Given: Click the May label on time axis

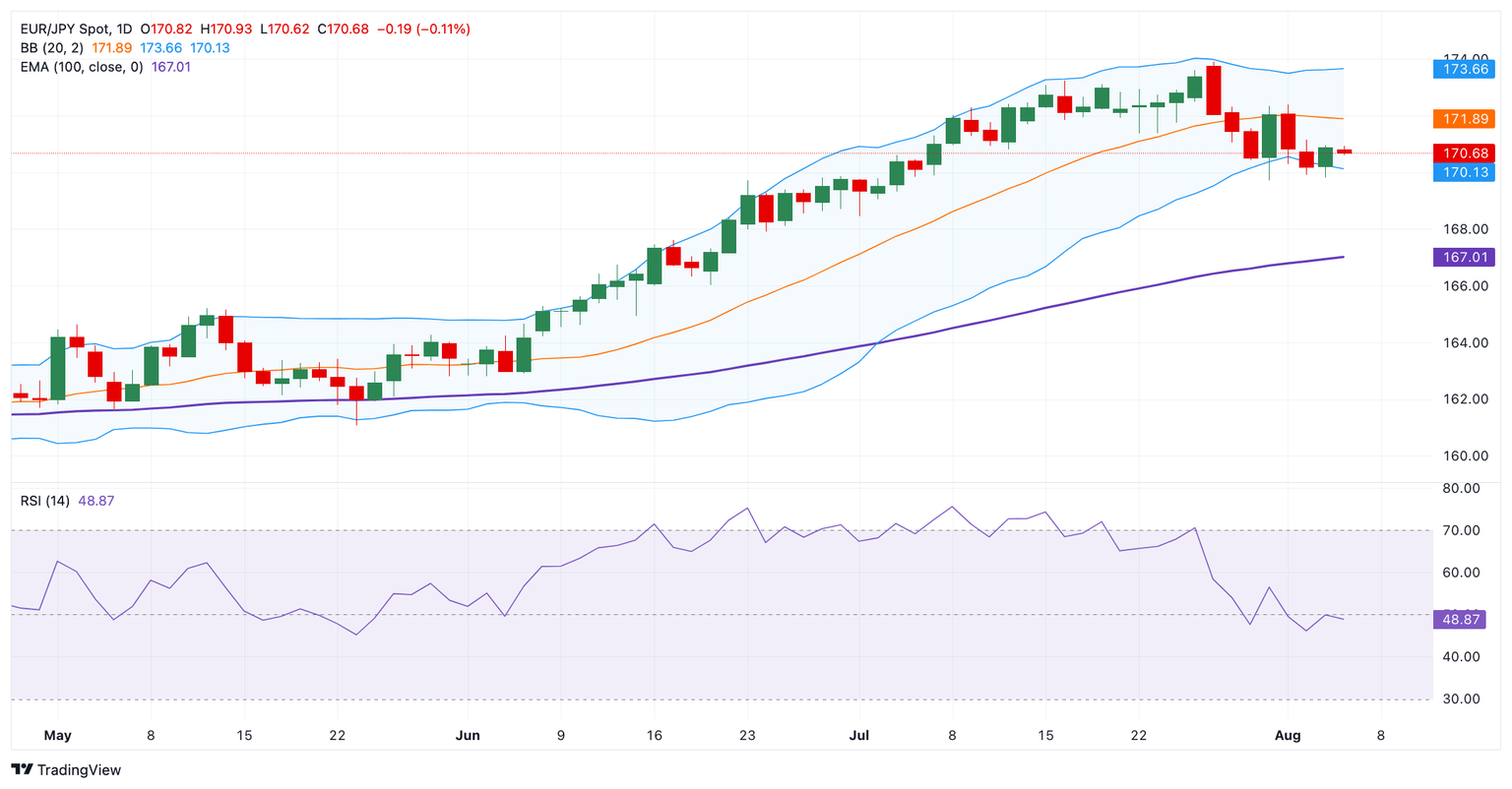Looking at the screenshot, I should (58, 736).
